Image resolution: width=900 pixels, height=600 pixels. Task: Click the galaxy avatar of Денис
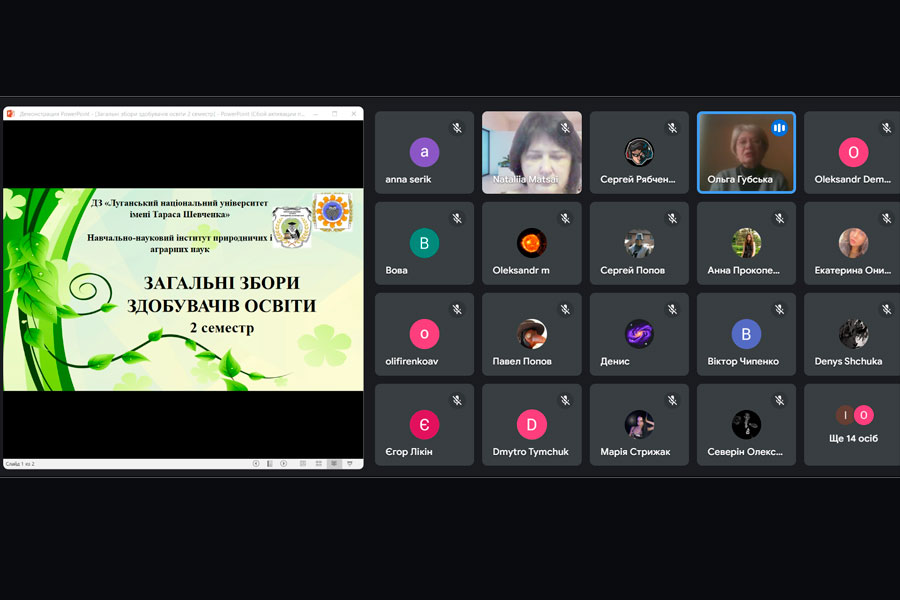coord(639,334)
